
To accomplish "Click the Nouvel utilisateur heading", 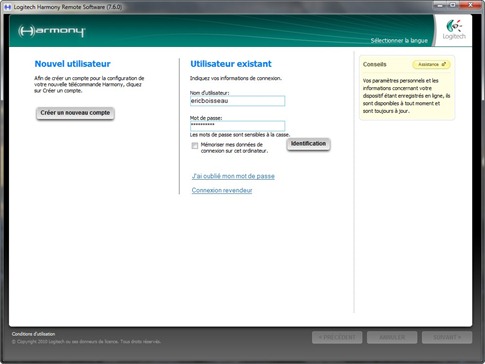I will [73, 64].
